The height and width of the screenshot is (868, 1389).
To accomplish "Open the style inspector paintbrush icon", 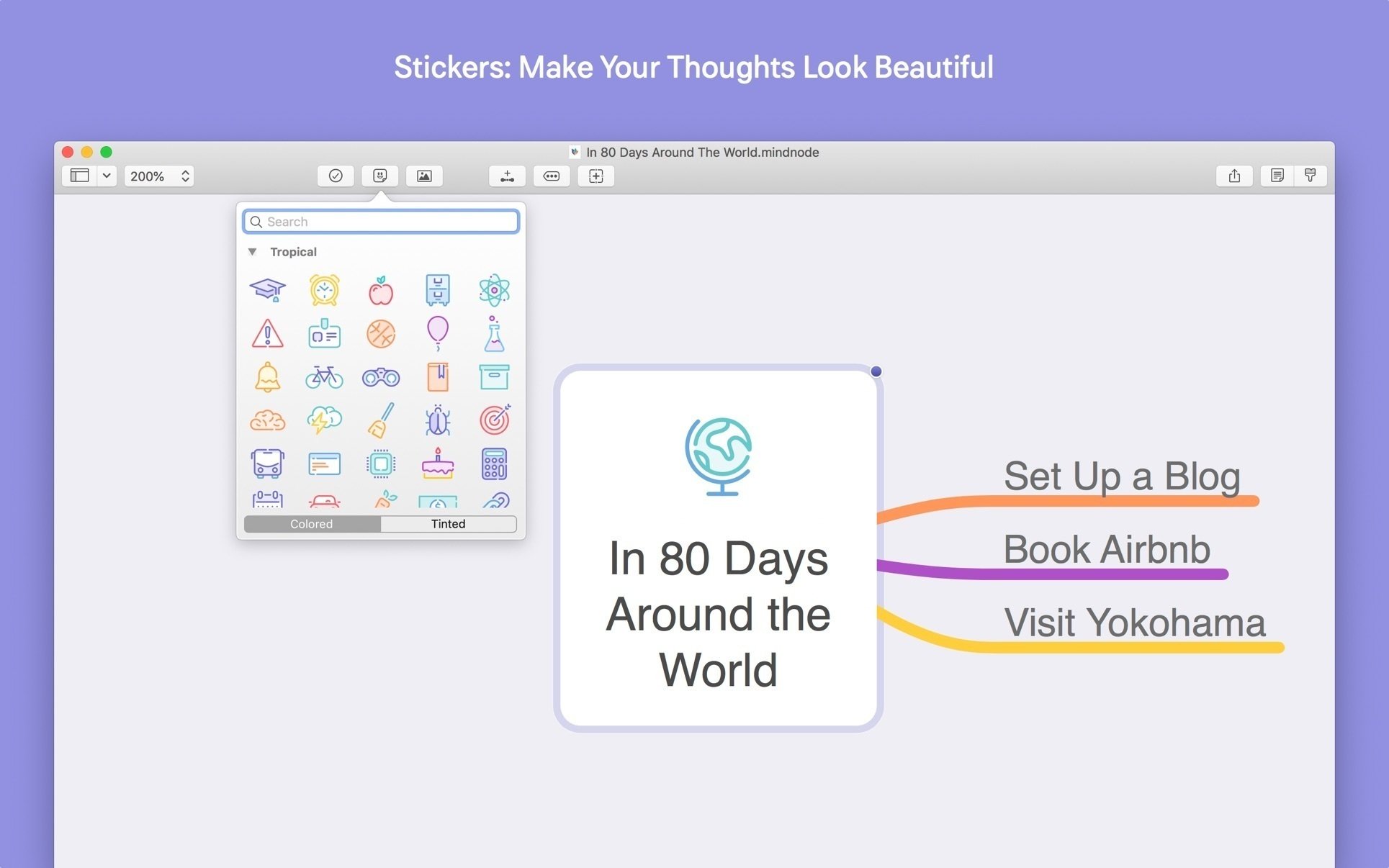I will pyautogui.click(x=1310, y=176).
